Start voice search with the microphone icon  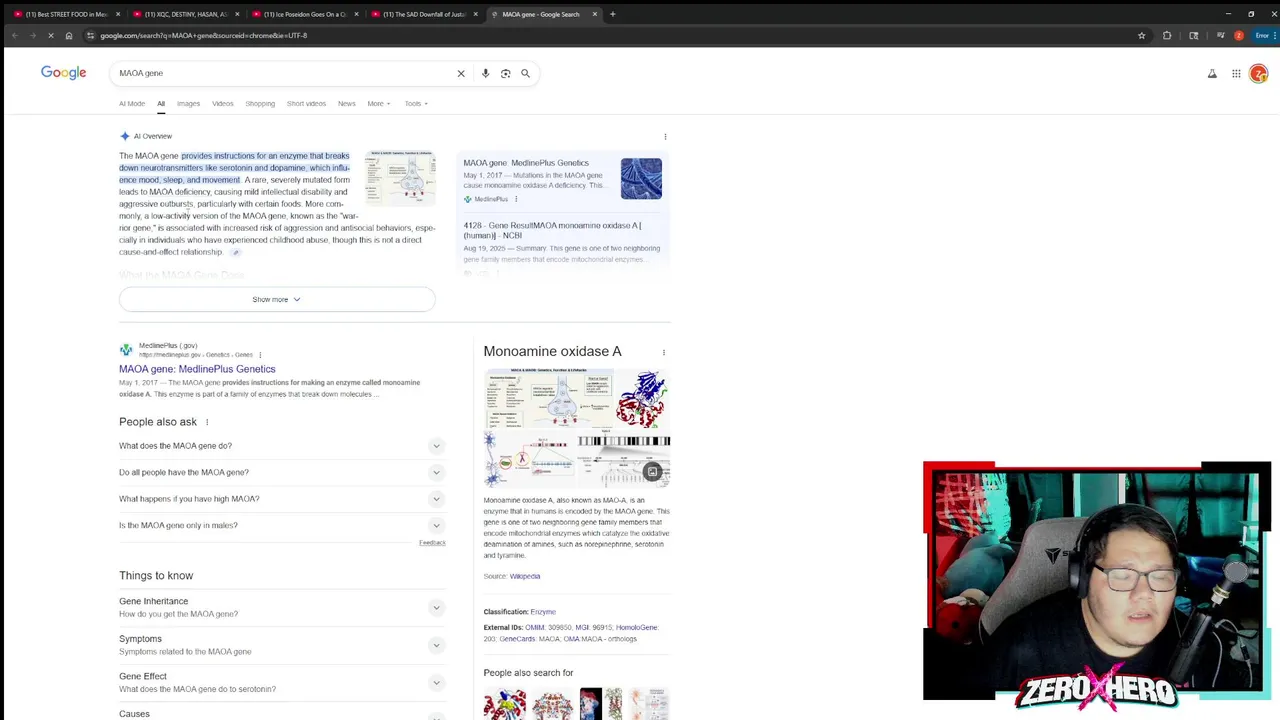pos(485,73)
